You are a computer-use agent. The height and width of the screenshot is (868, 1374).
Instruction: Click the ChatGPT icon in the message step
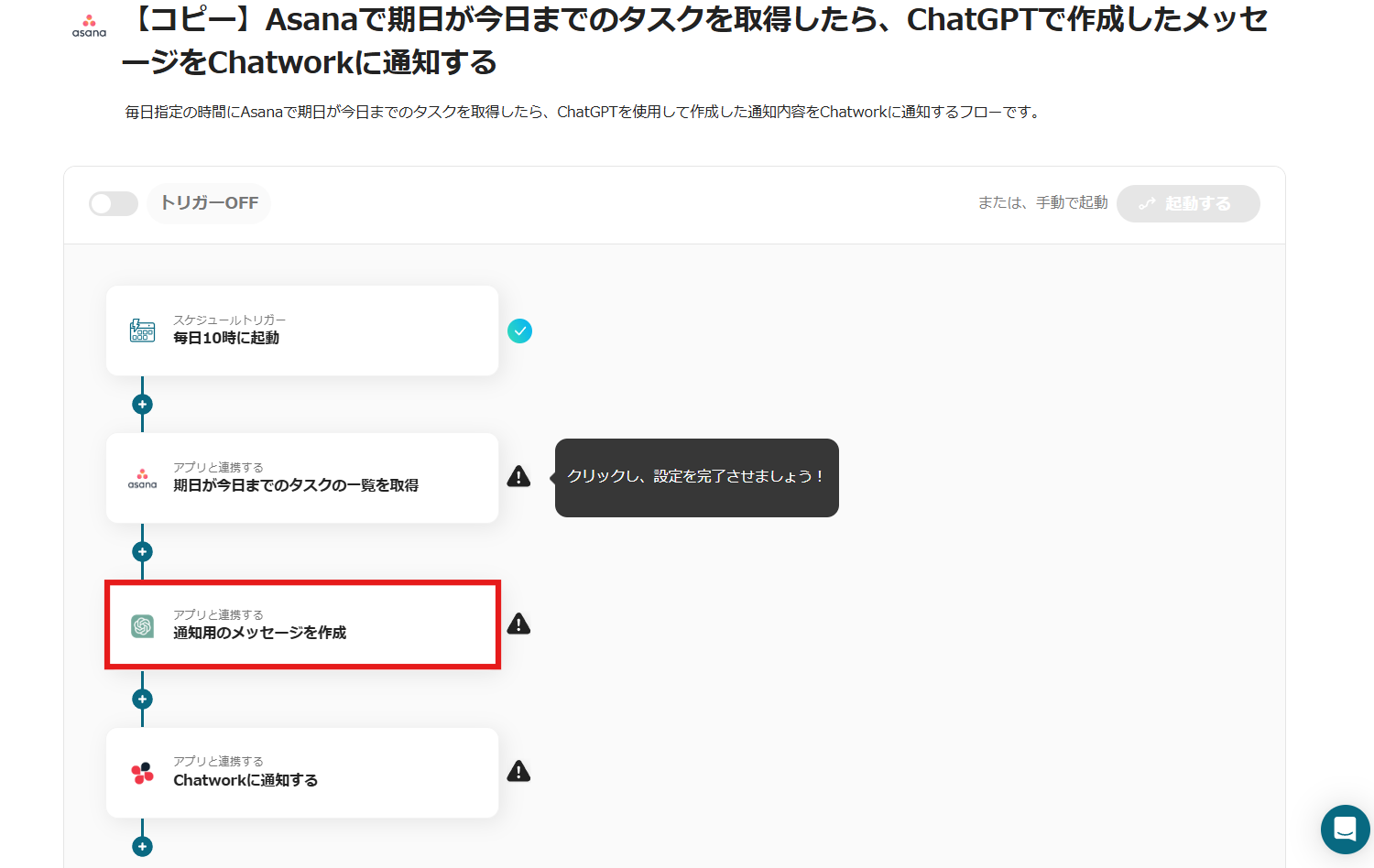tap(142, 625)
